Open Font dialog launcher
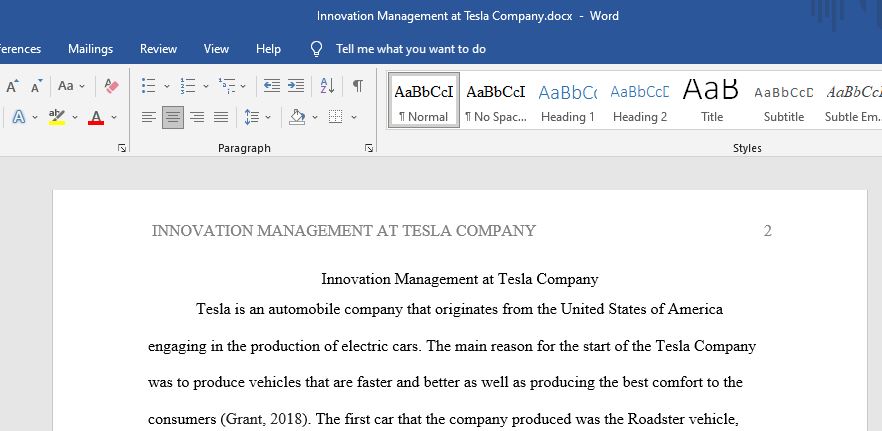 122,148
